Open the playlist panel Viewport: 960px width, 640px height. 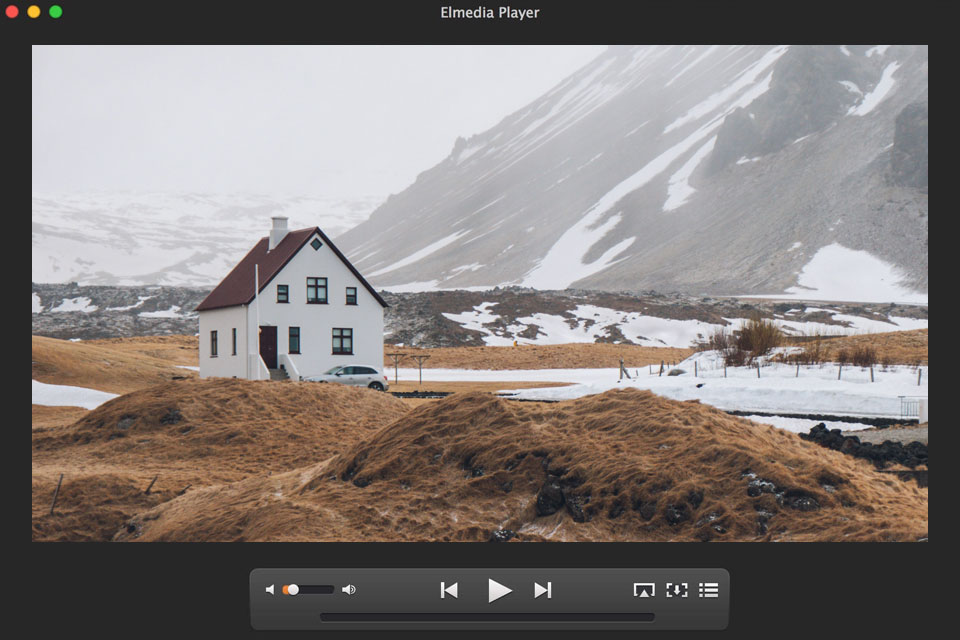[x=708, y=590]
